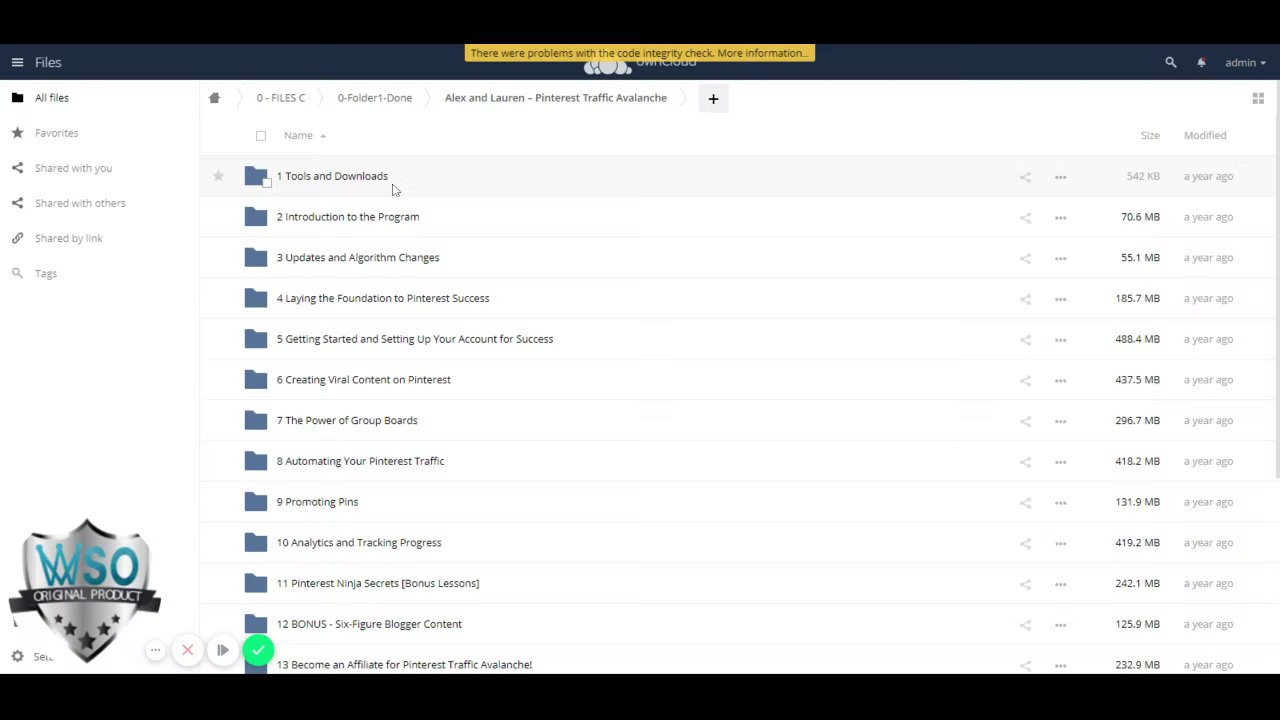Screen dimensions: 1280x720
Task: Open 12 BONUS - Six-Figure Blogger Content
Action: tap(369, 624)
